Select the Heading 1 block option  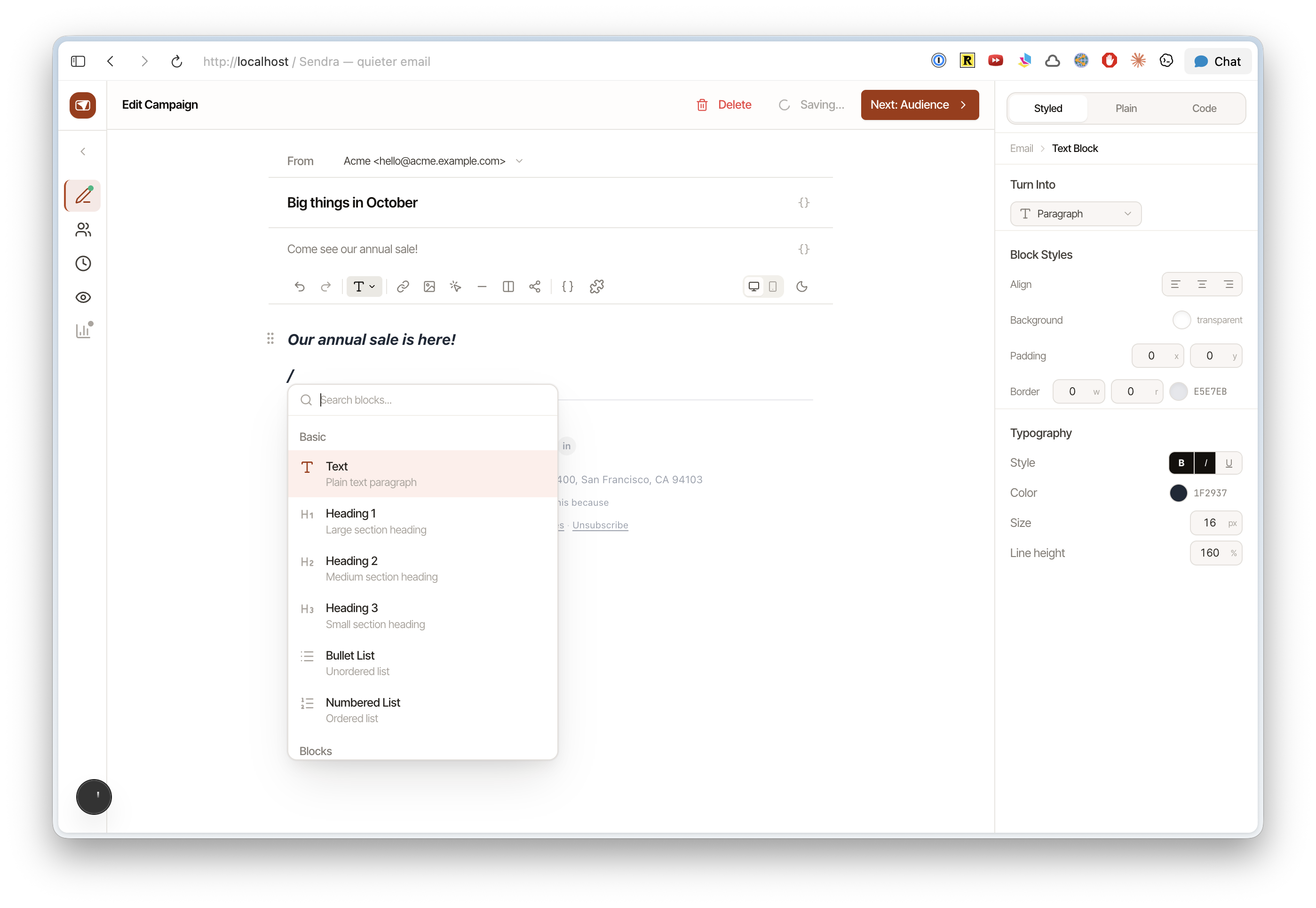tap(422, 521)
